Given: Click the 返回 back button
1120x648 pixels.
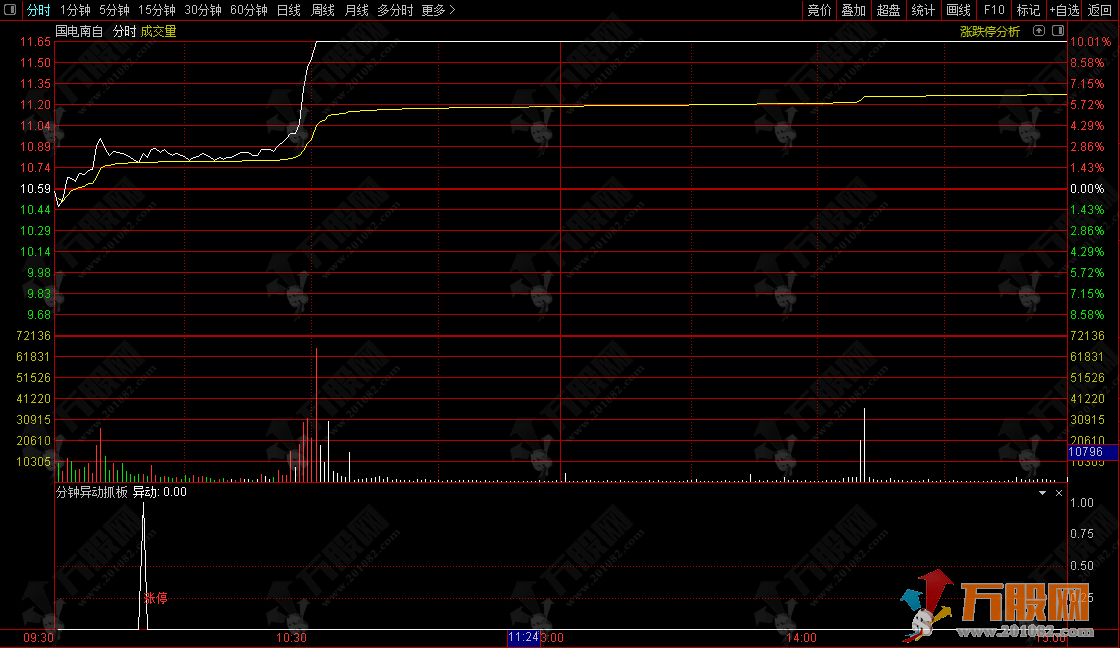Looking at the screenshot, I should pos(1100,10).
